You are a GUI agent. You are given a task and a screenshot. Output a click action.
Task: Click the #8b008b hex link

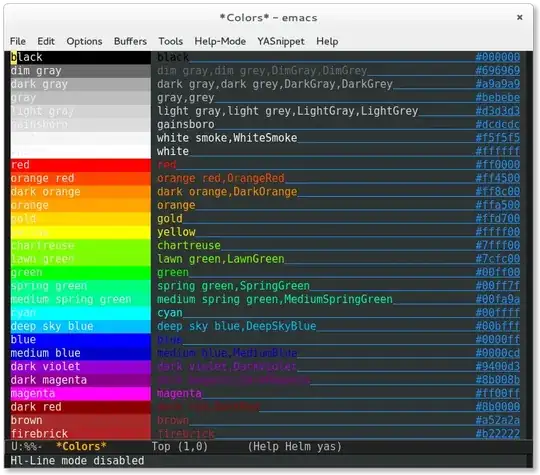(498, 379)
